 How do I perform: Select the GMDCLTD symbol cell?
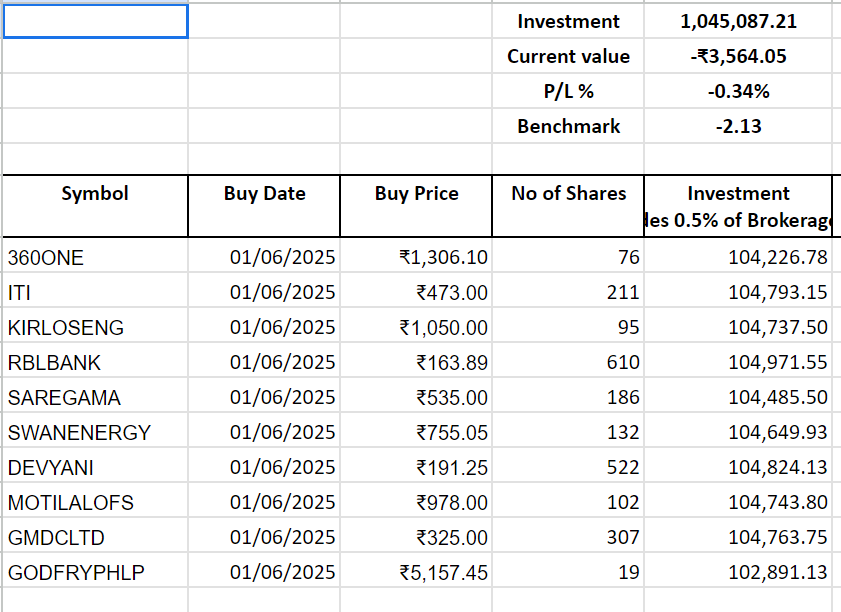pyautogui.click(x=95, y=537)
